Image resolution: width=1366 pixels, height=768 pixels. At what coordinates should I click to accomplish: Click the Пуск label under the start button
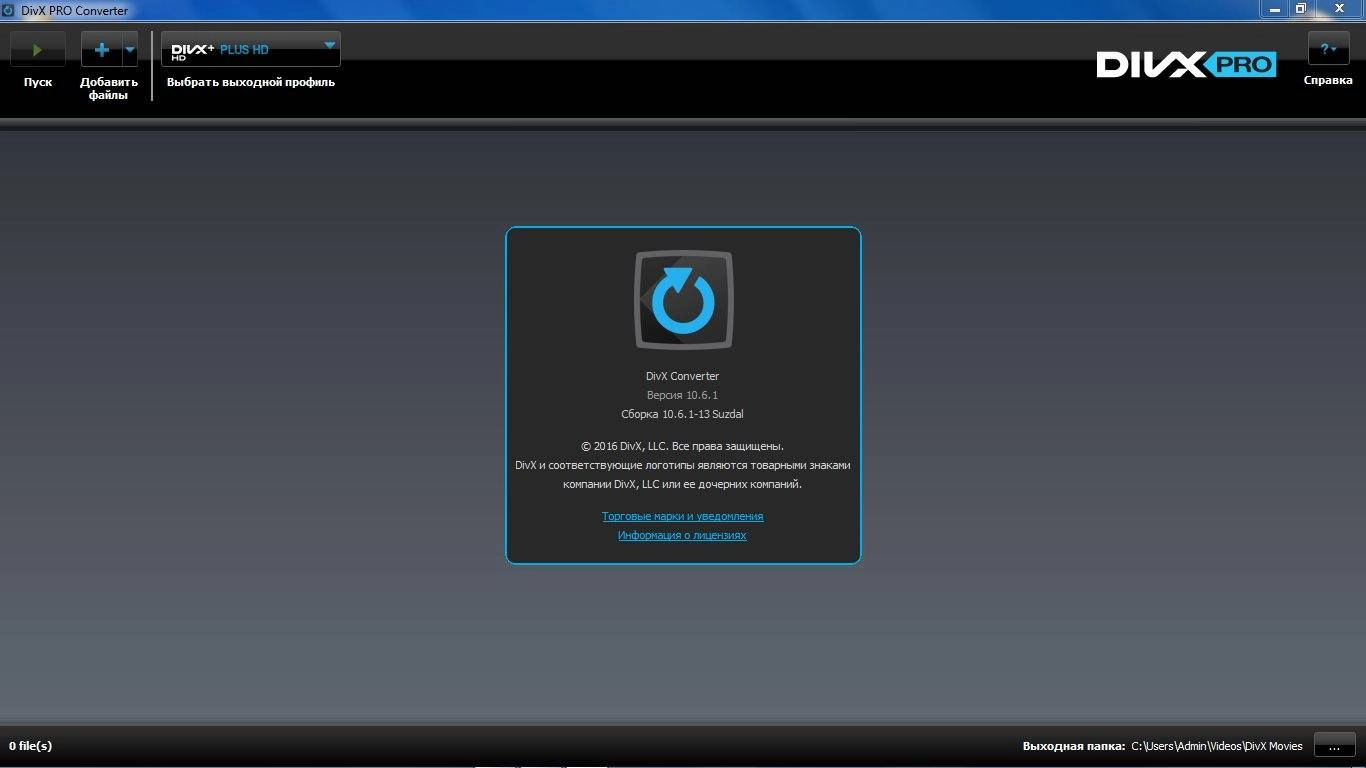(38, 82)
